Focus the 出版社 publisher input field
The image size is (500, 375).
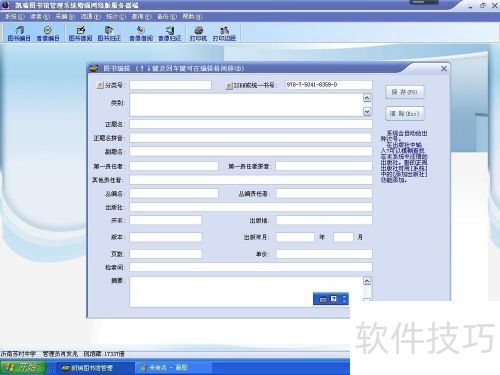251,207
